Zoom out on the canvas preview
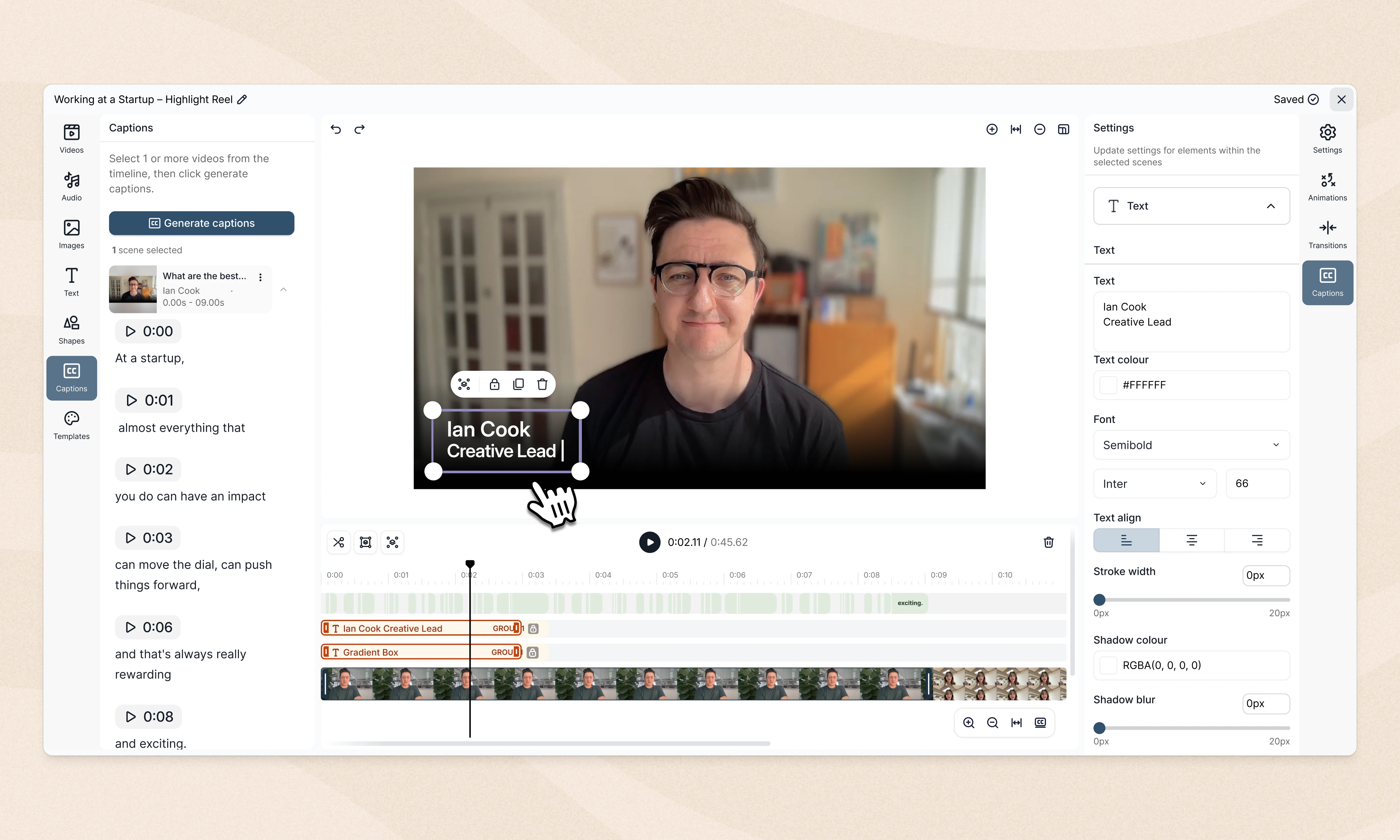 1039,130
